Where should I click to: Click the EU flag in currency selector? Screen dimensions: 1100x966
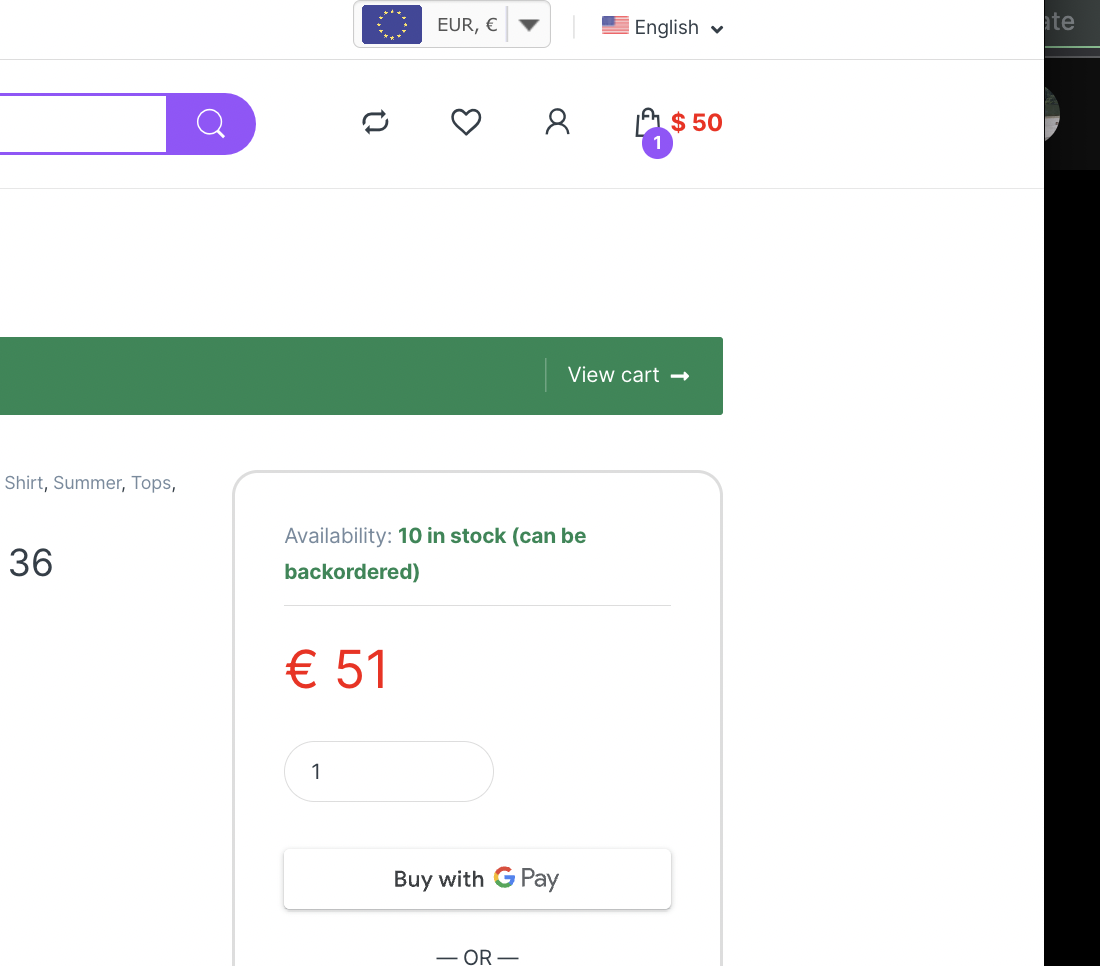[x=392, y=25]
